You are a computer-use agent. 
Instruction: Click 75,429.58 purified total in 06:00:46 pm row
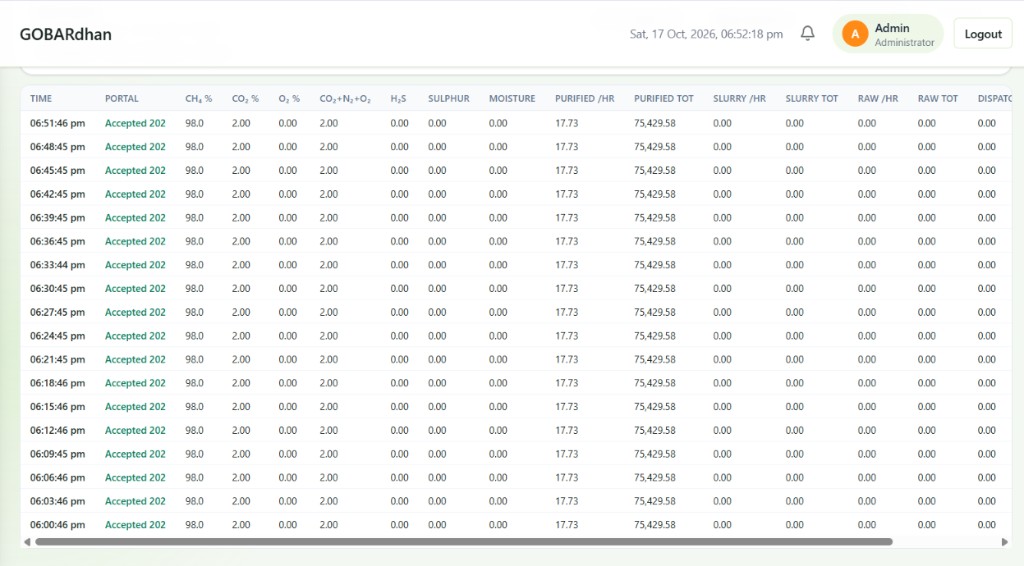pos(654,524)
